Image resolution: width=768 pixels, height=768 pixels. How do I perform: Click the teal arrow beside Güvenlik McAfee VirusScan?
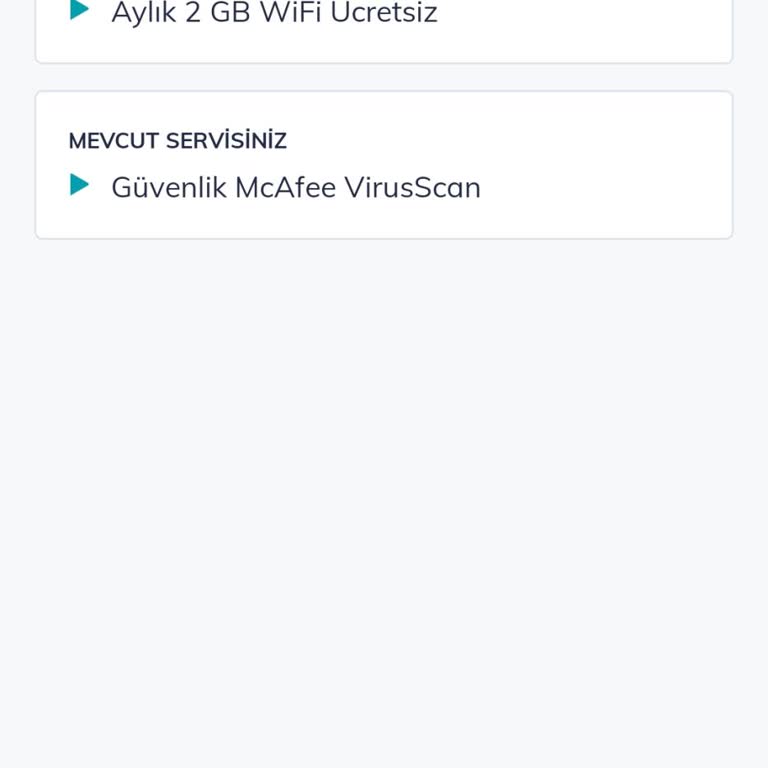click(79, 185)
